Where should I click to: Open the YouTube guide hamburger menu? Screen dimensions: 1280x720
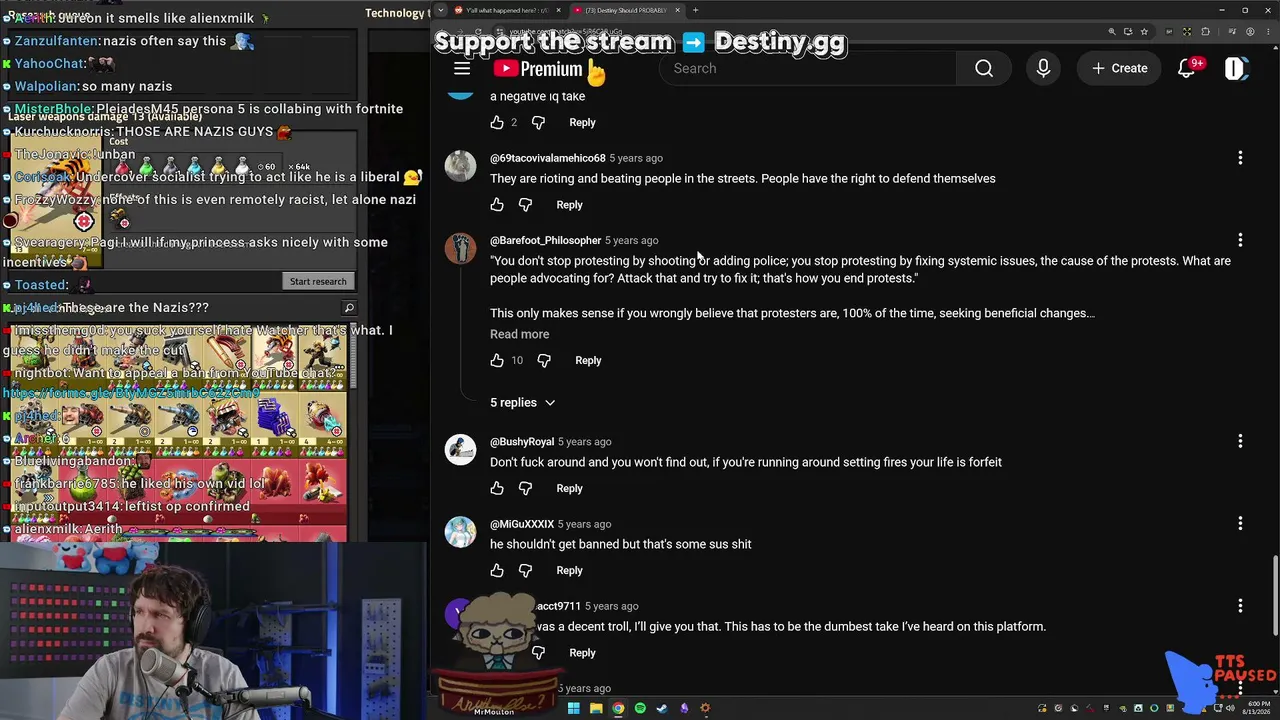coord(462,68)
